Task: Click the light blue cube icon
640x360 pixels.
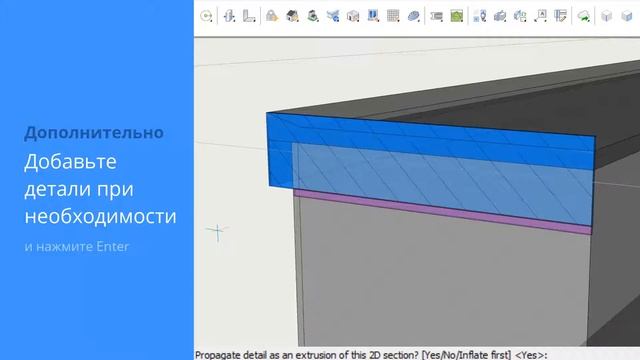Action: tap(627, 16)
